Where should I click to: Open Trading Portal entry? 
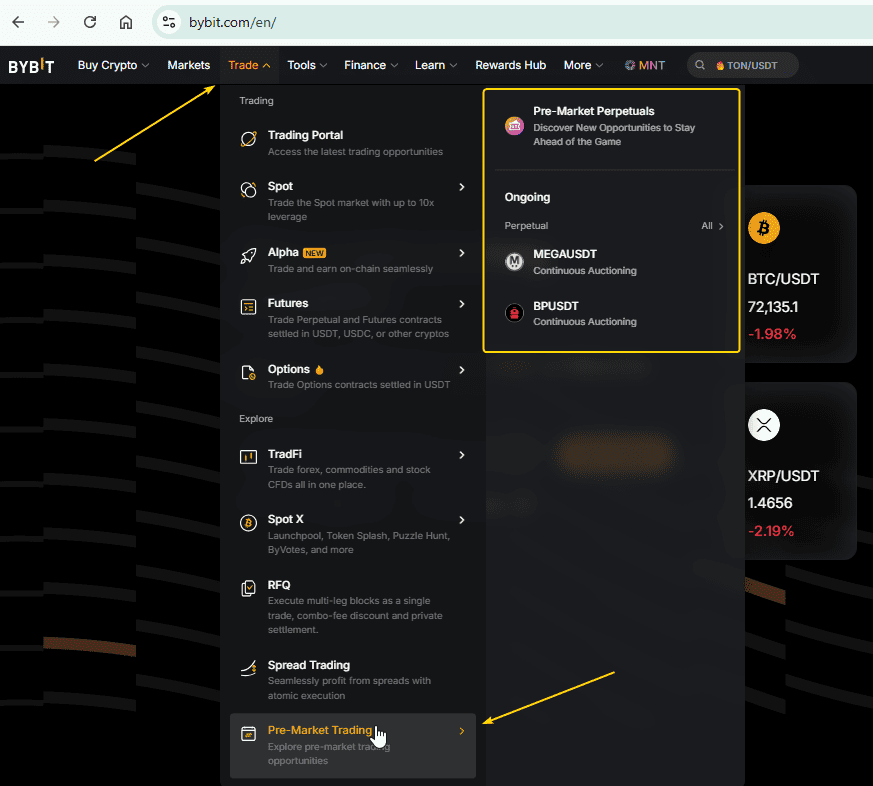point(353,143)
